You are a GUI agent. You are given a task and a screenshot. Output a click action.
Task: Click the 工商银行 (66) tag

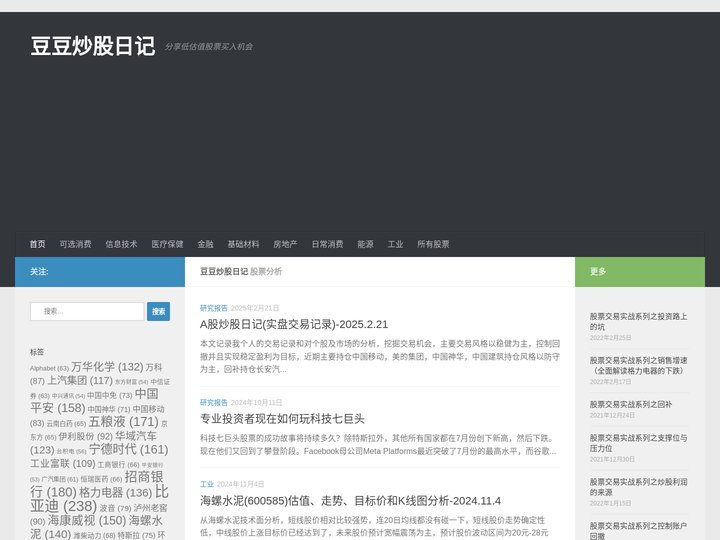[118, 465]
